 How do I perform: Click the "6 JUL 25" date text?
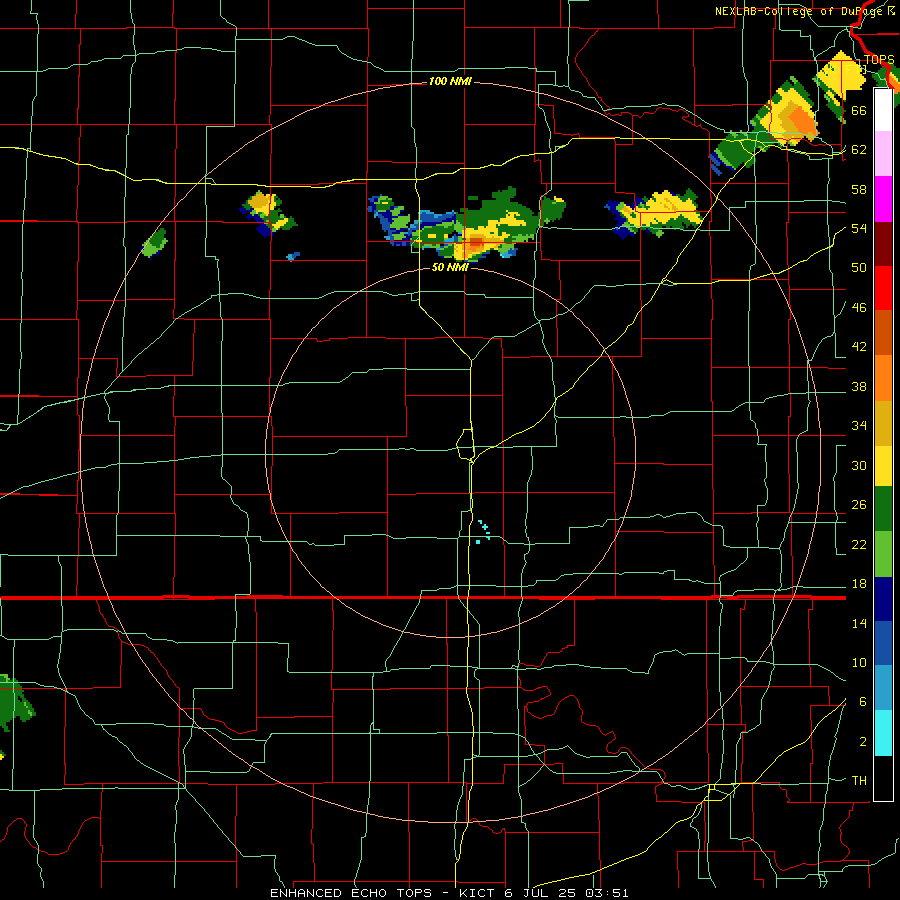542,893
